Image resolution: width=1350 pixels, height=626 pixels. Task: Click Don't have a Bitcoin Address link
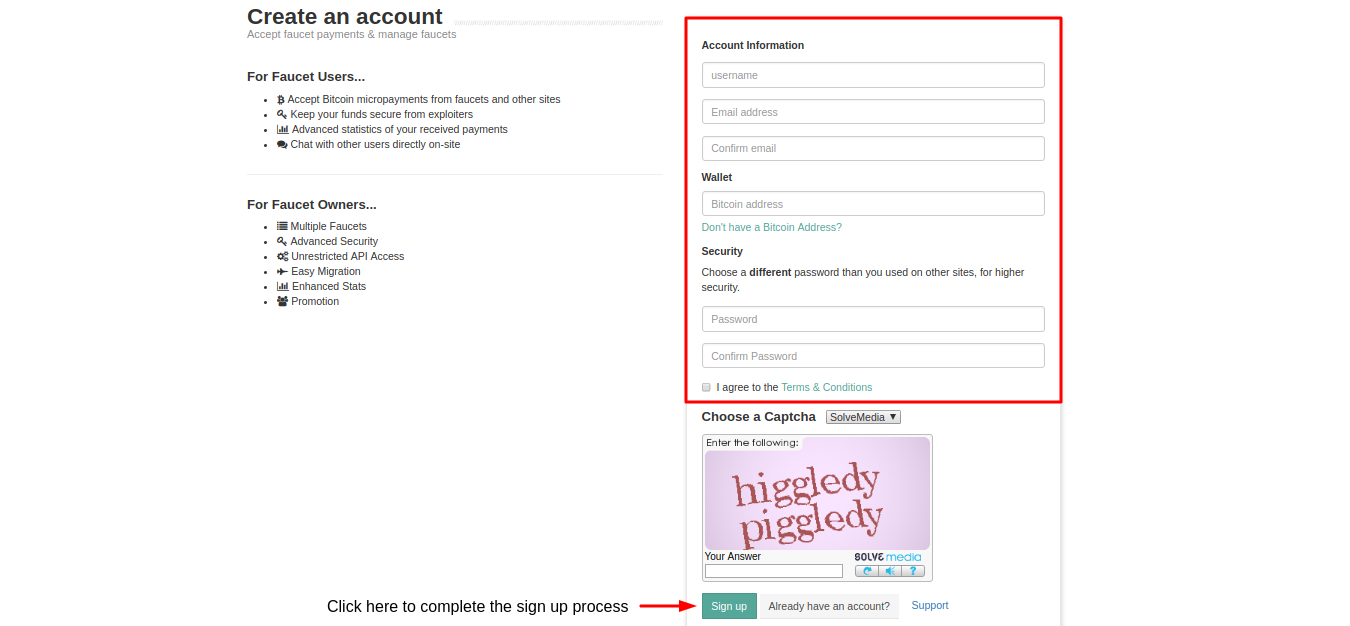click(771, 227)
